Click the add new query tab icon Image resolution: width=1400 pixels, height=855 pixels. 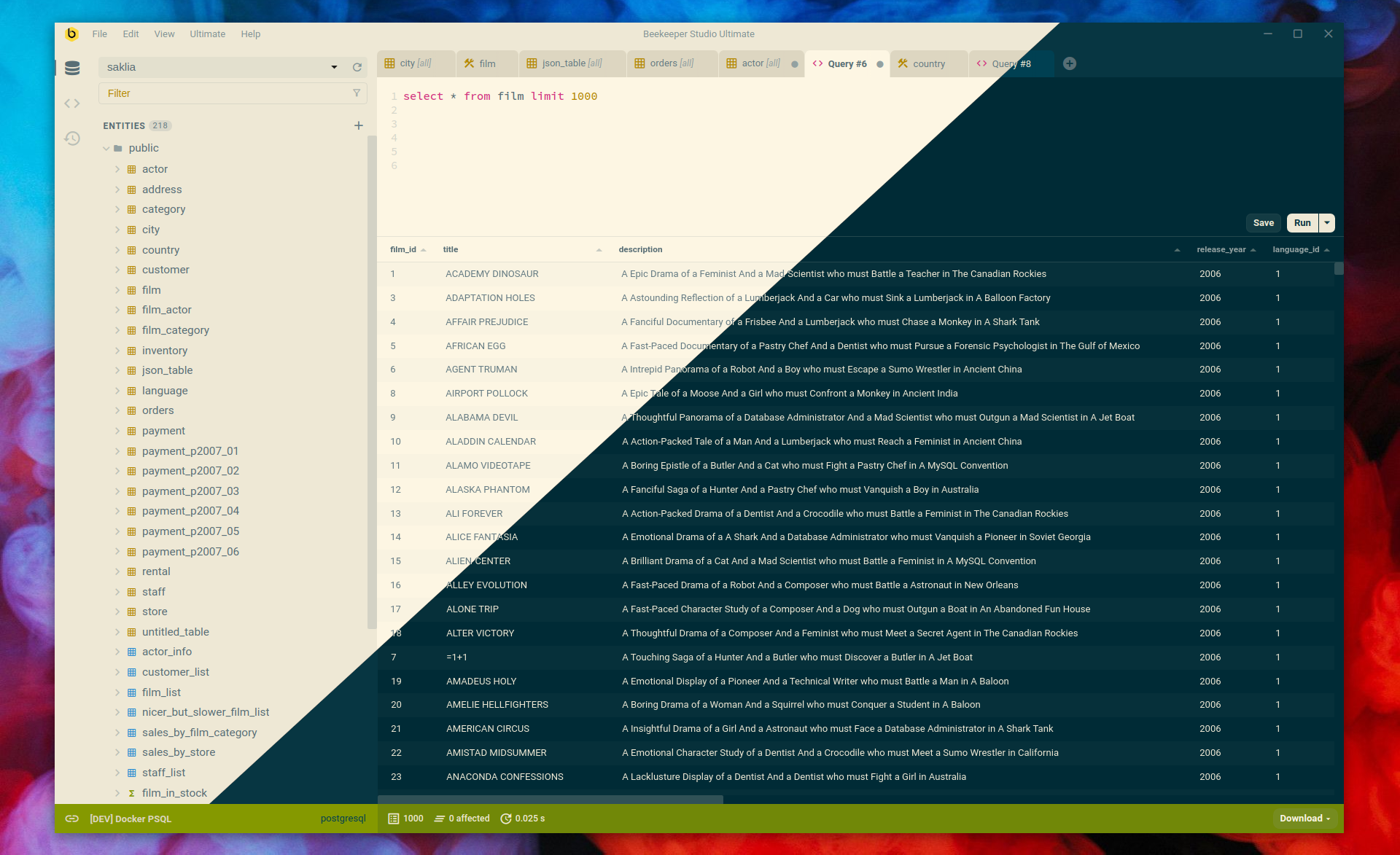1069,63
